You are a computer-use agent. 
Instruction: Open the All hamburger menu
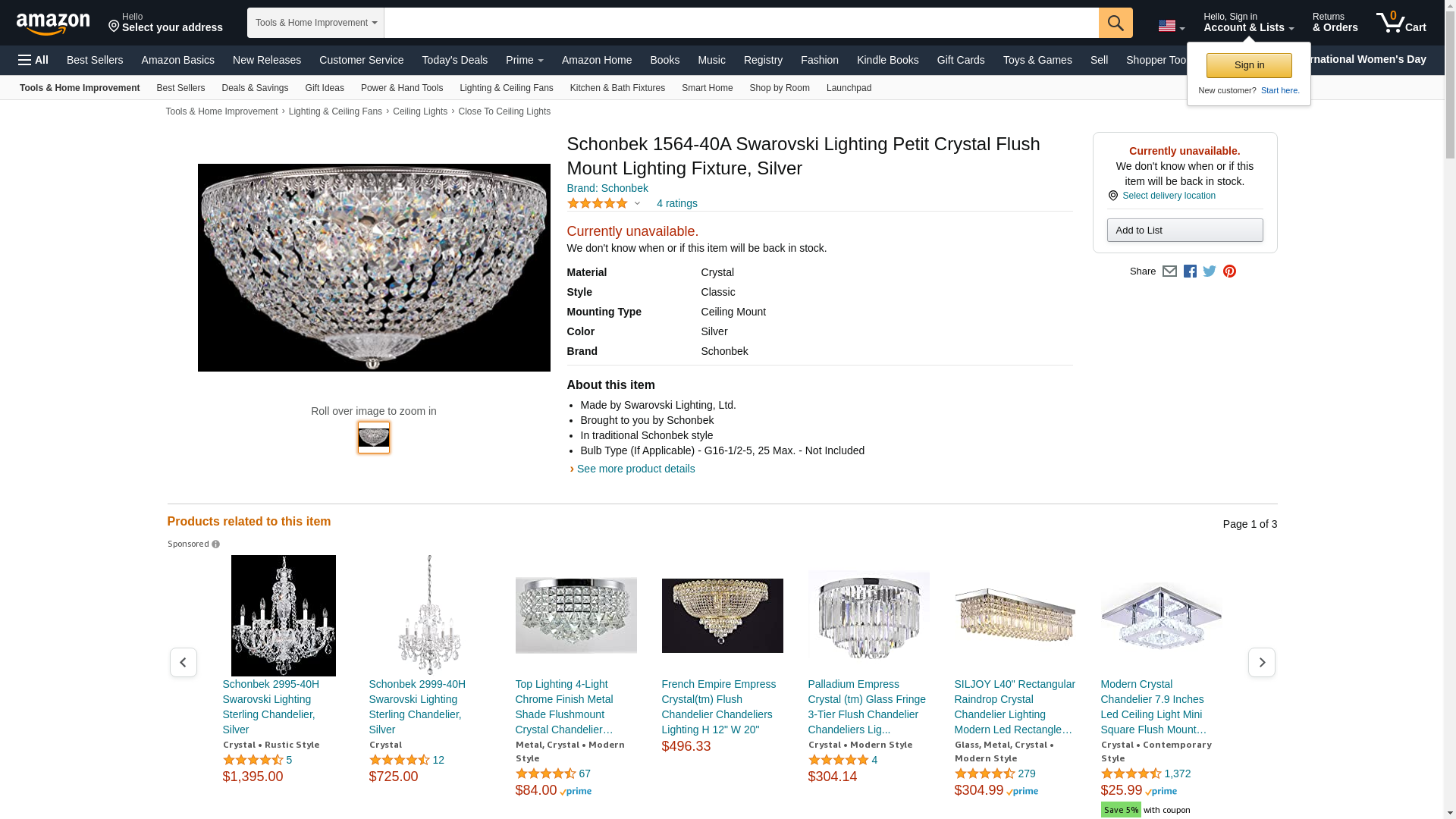pyautogui.click(x=33, y=60)
